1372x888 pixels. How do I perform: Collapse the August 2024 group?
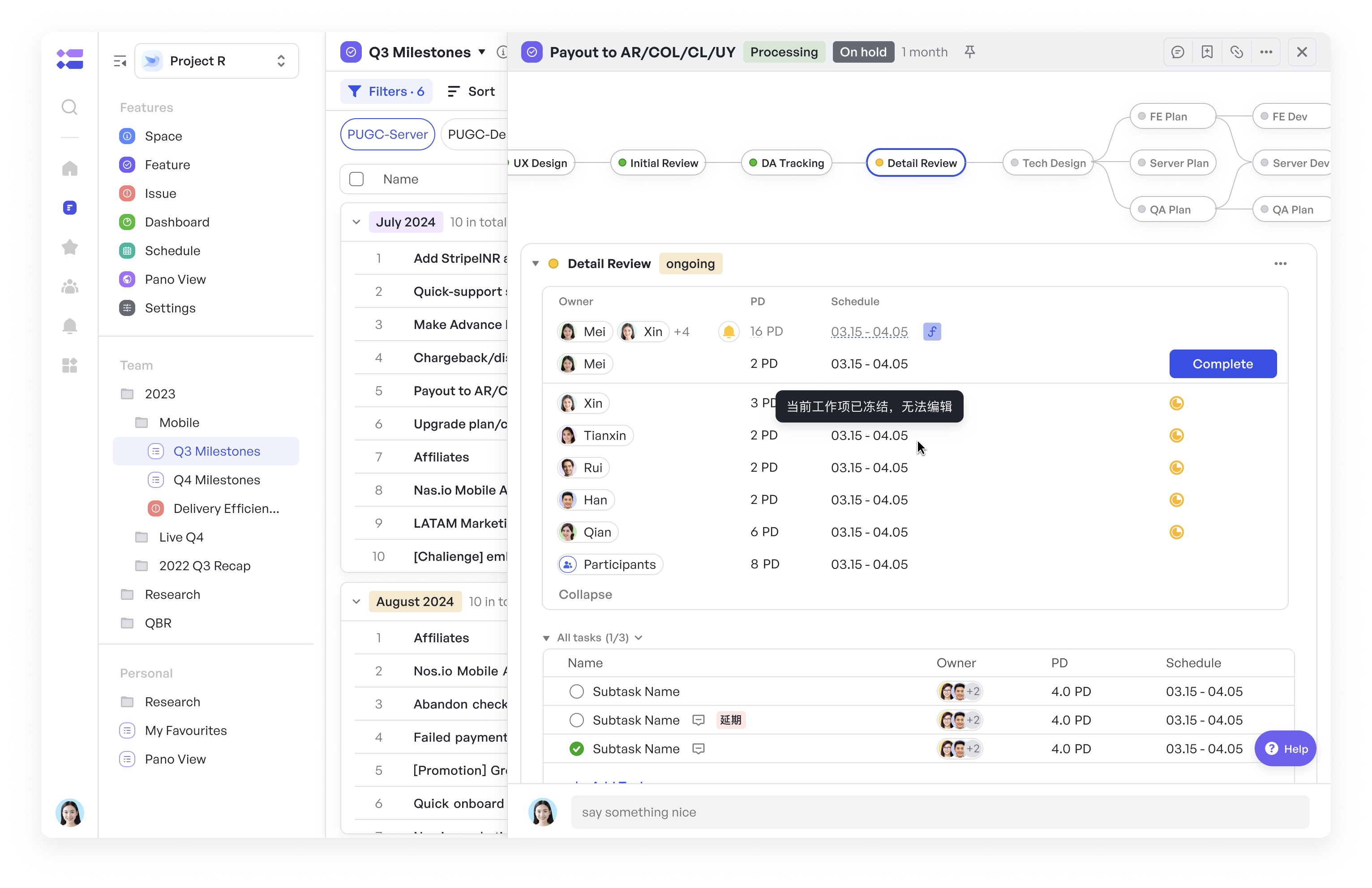click(356, 602)
